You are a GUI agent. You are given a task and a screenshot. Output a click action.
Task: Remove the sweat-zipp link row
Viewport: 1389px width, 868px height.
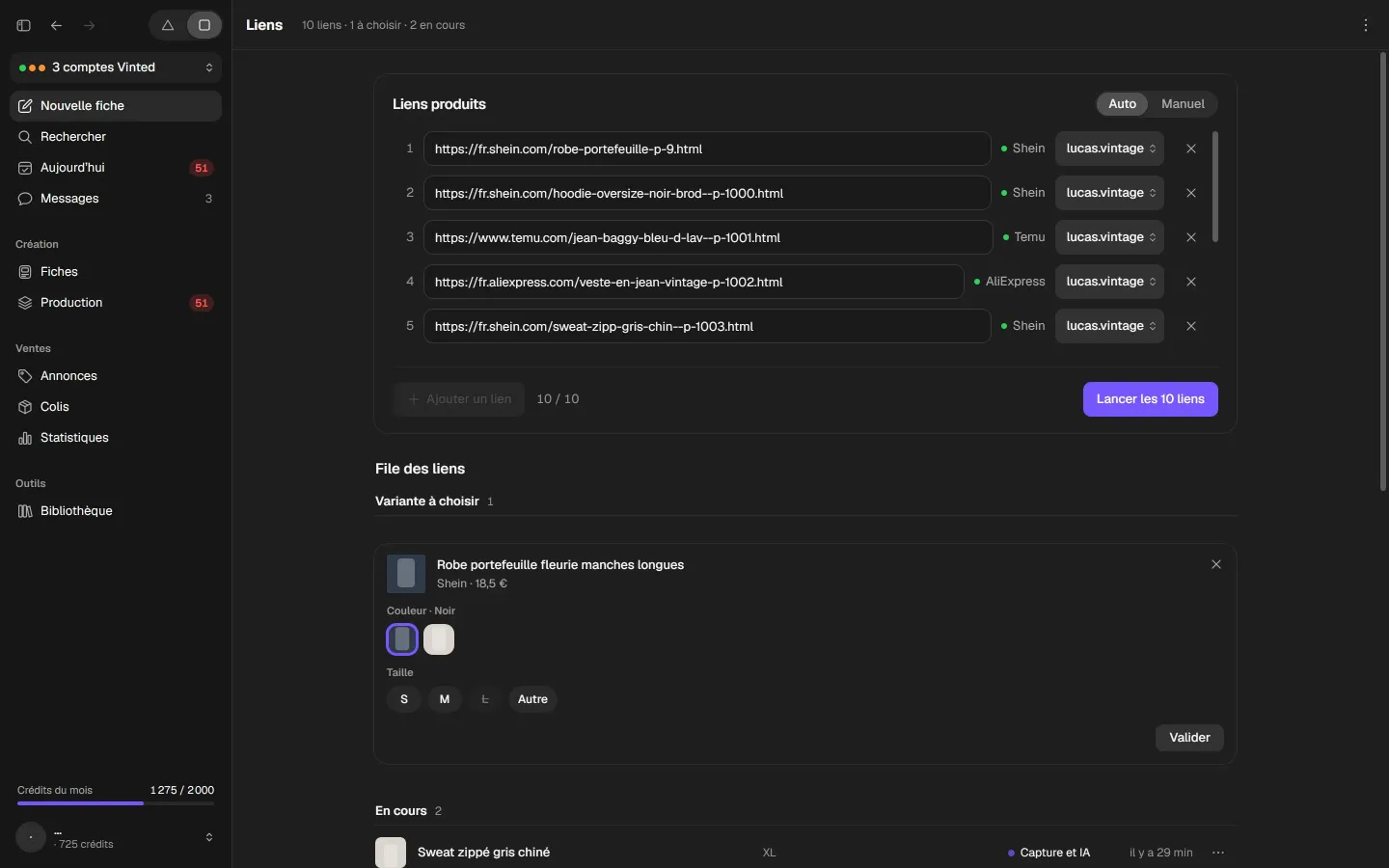coord(1191,326)
